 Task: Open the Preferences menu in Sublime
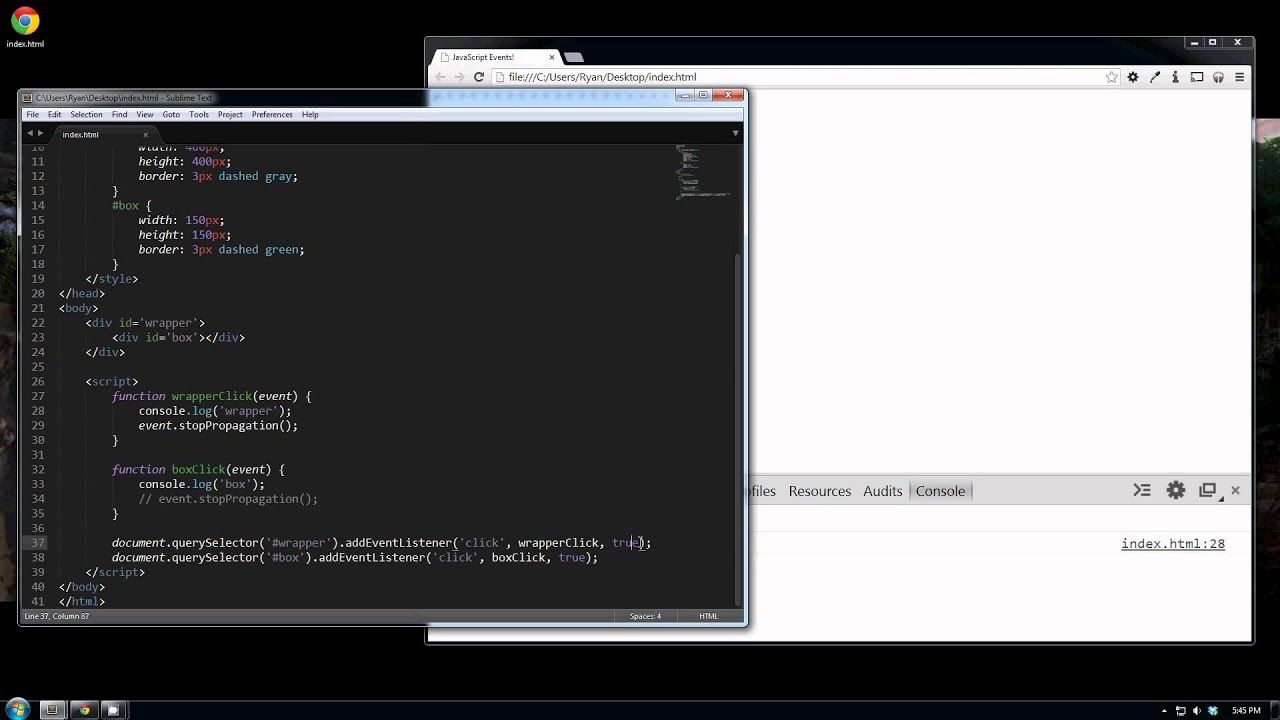pos(272,115)
